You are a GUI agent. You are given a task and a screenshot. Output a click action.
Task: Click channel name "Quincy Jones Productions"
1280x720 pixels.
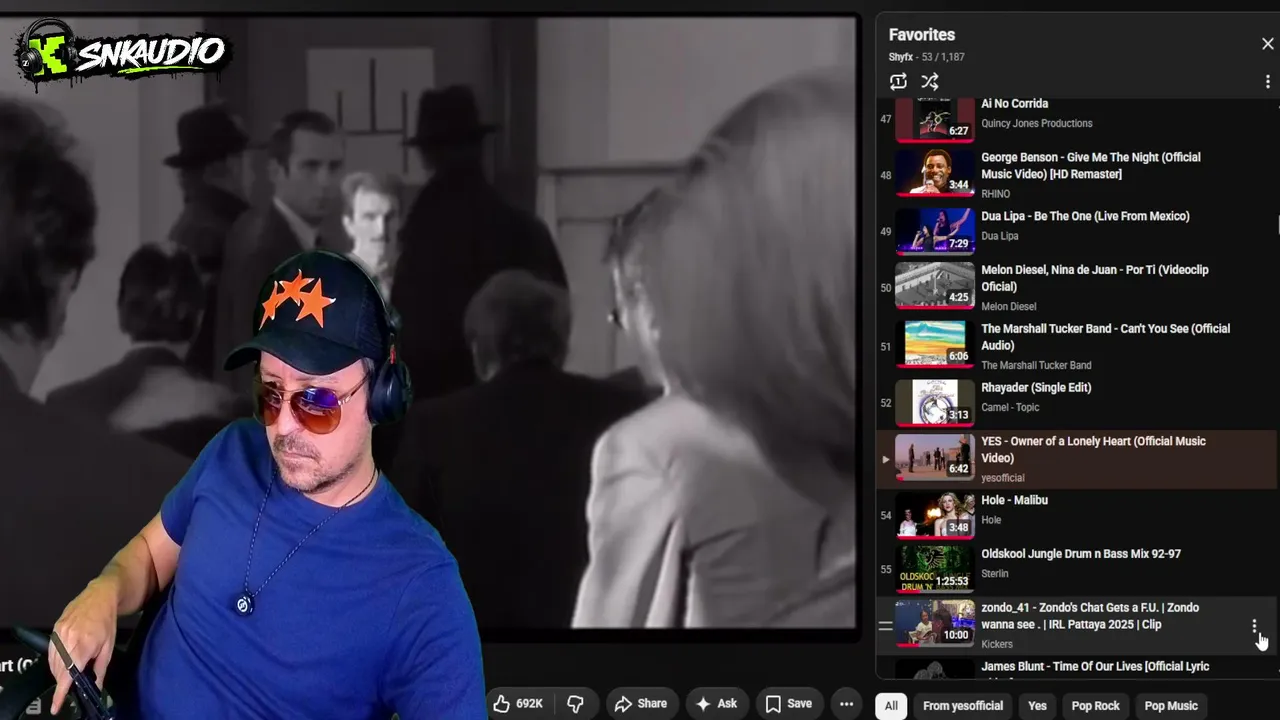pos(1036,124)
